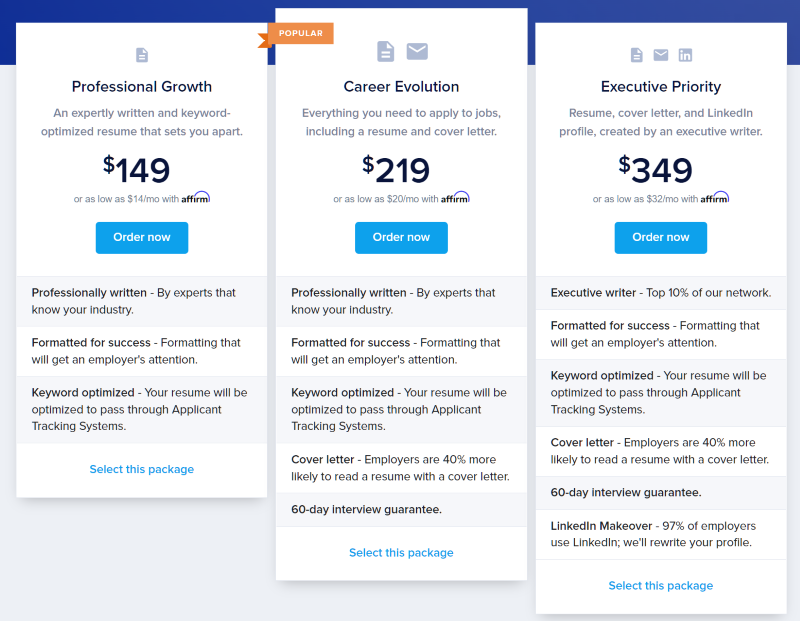Click the Career Evolution plan title
Screen dimensions: 800x621
(401, 87)
